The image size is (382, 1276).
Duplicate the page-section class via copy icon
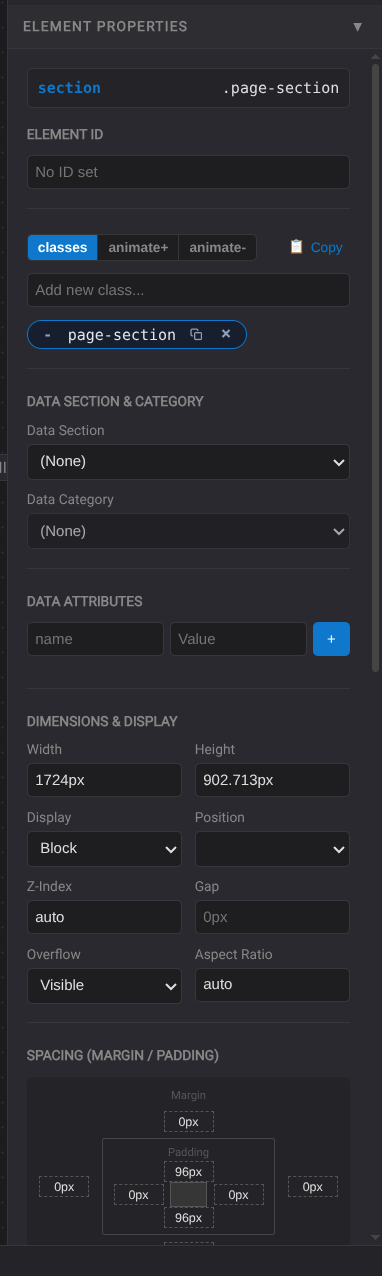pyautogui.click(x=196, y=335)
